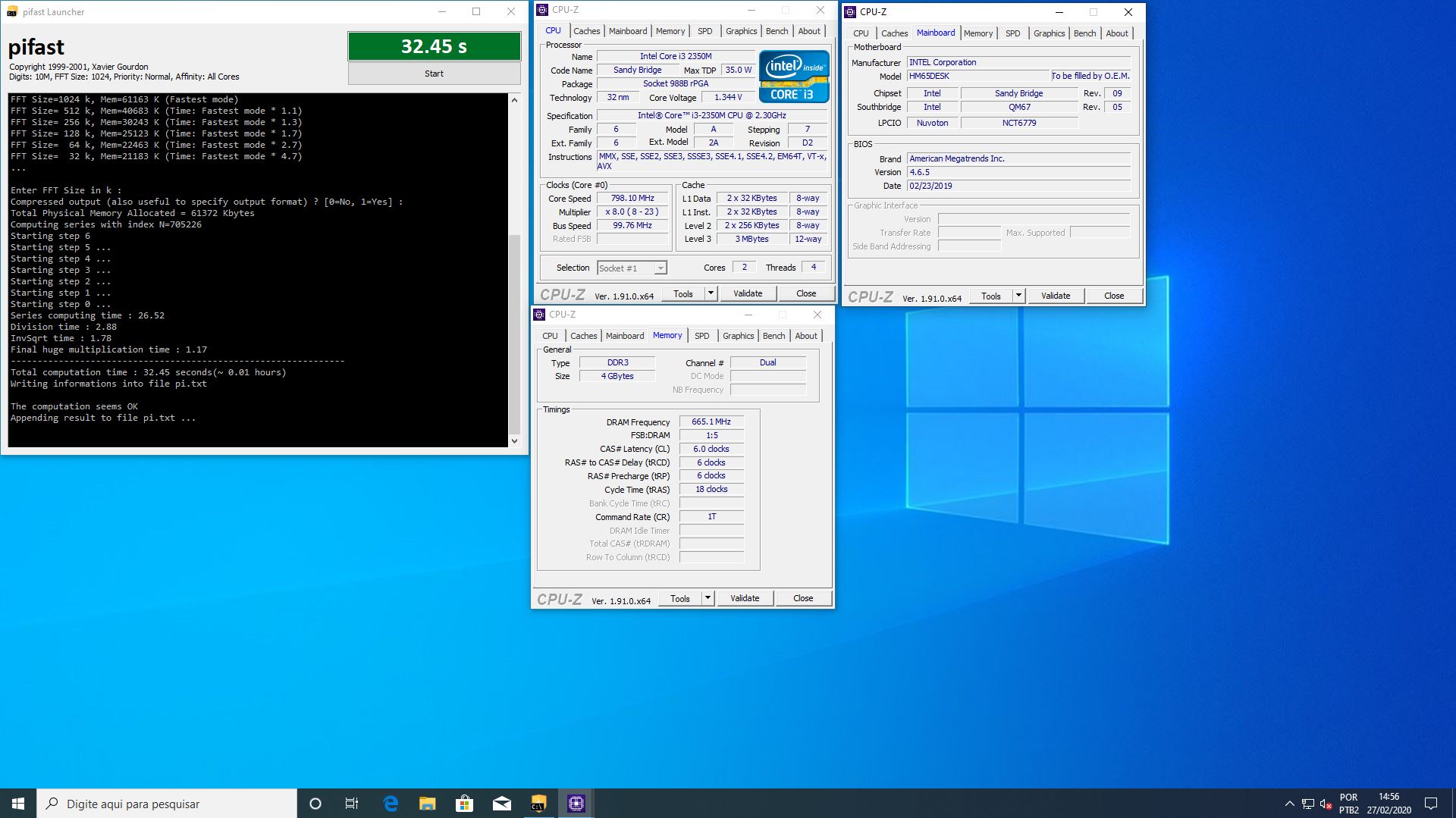The image size is (1456, 818).
Task: Click the BIOS date 02/23/2019
Action: (x=1018, y=186)
